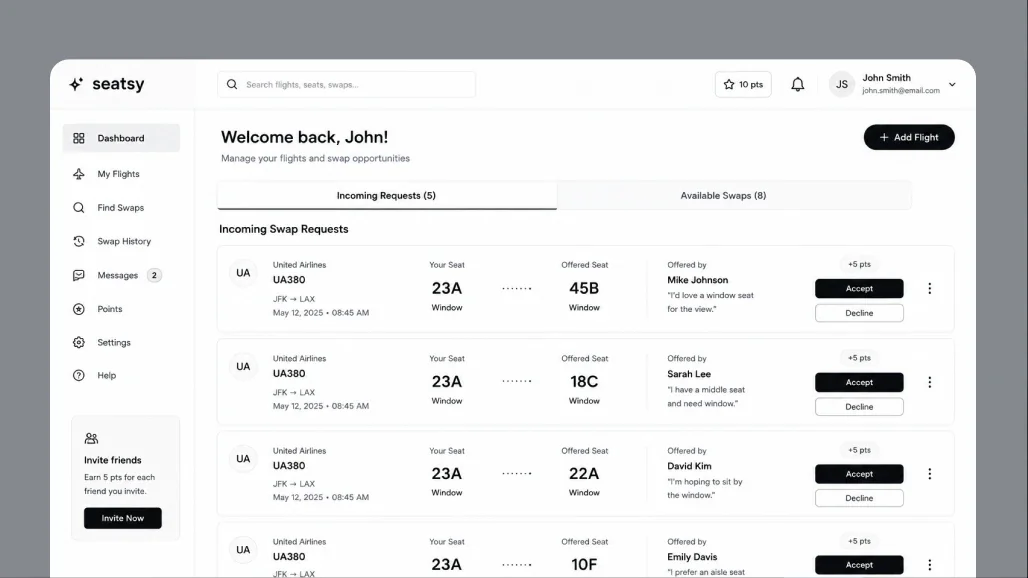1028x578 pixels.
Task: Click the Points star-circle icon
Action: coord(79,309)
